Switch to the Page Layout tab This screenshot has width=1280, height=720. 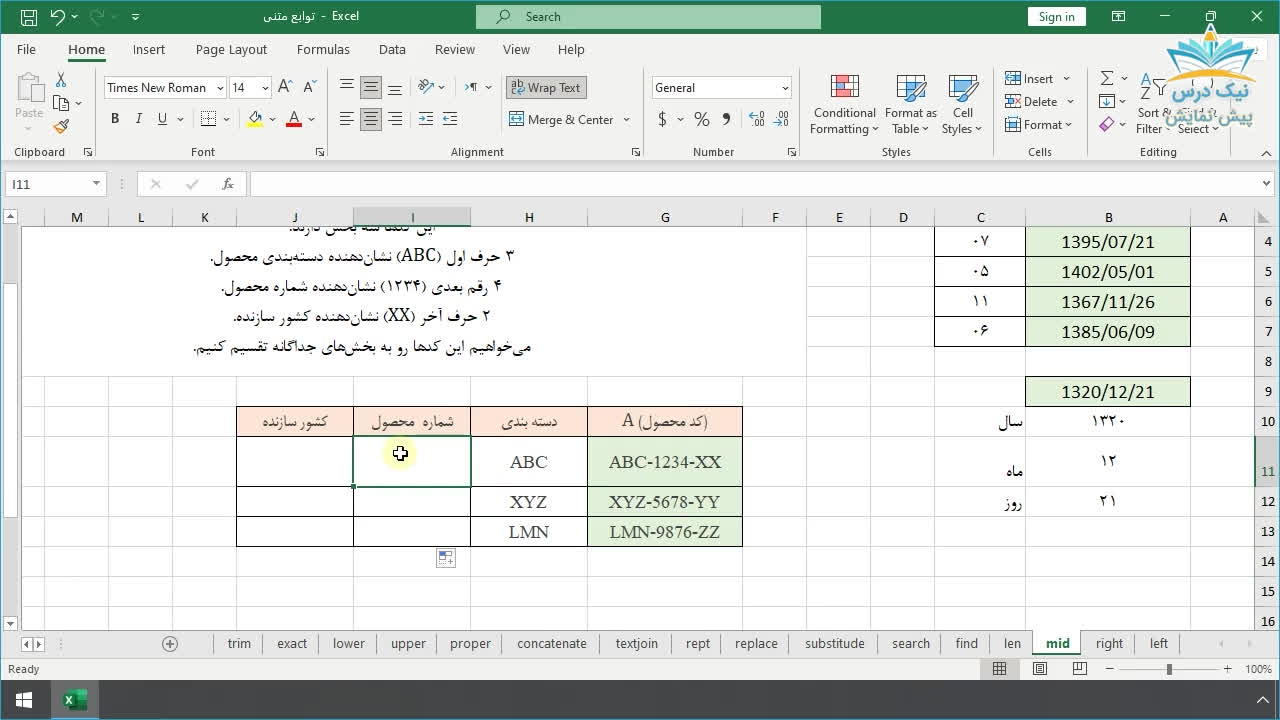pyautogui.click(x=231, y=49)
